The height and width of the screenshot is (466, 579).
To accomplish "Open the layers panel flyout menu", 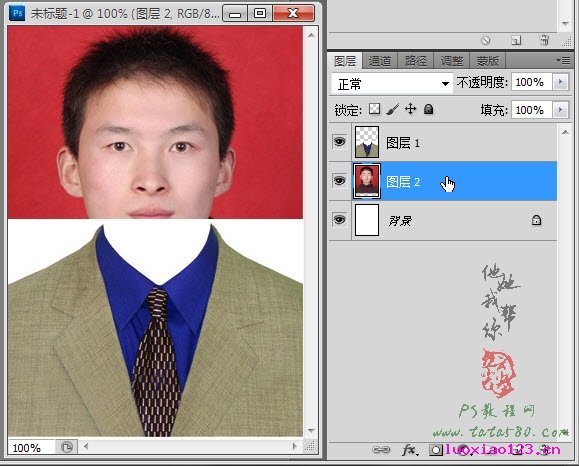I will coord(563,60).
